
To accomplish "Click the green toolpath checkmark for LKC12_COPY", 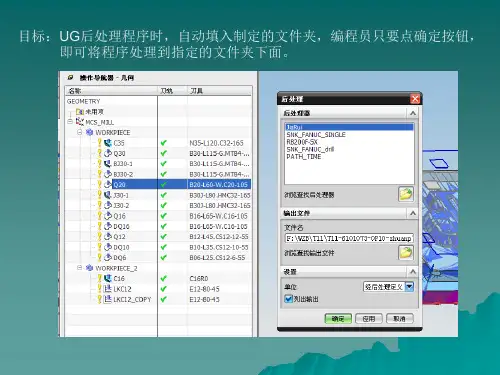I will pyautogui.click(x=164, y=299).
